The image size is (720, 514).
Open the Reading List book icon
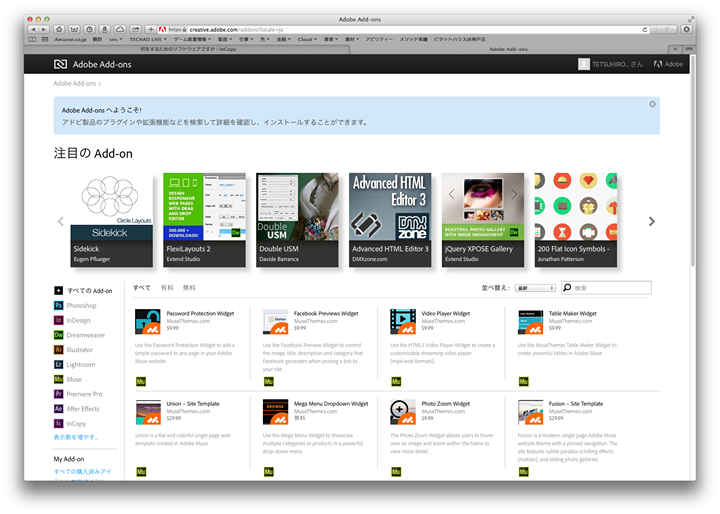tap(32, 40)
